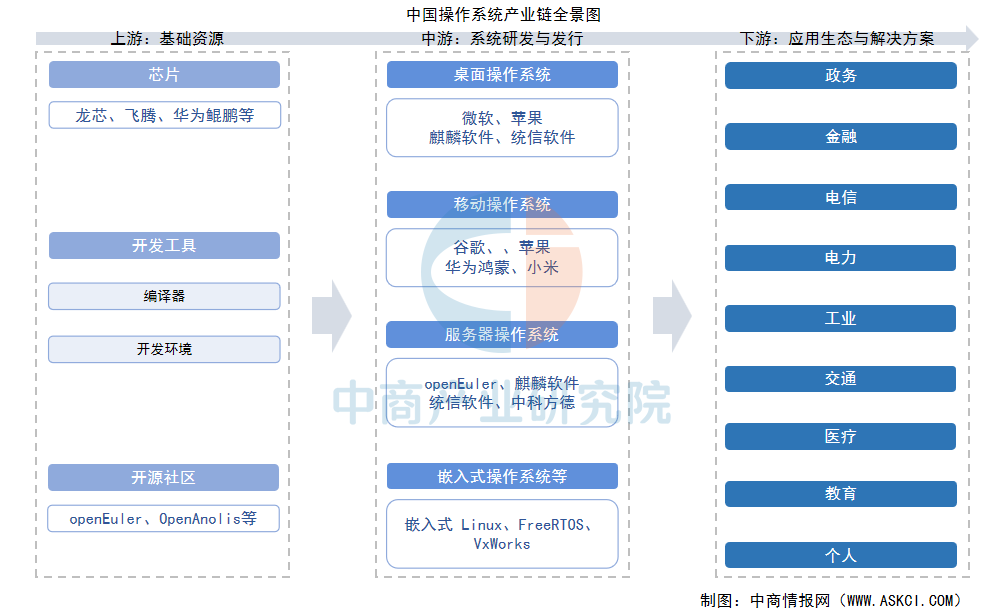Click the 桌面操作系统 header
This screenshot has width=1005, height=614.
[502, 74]
